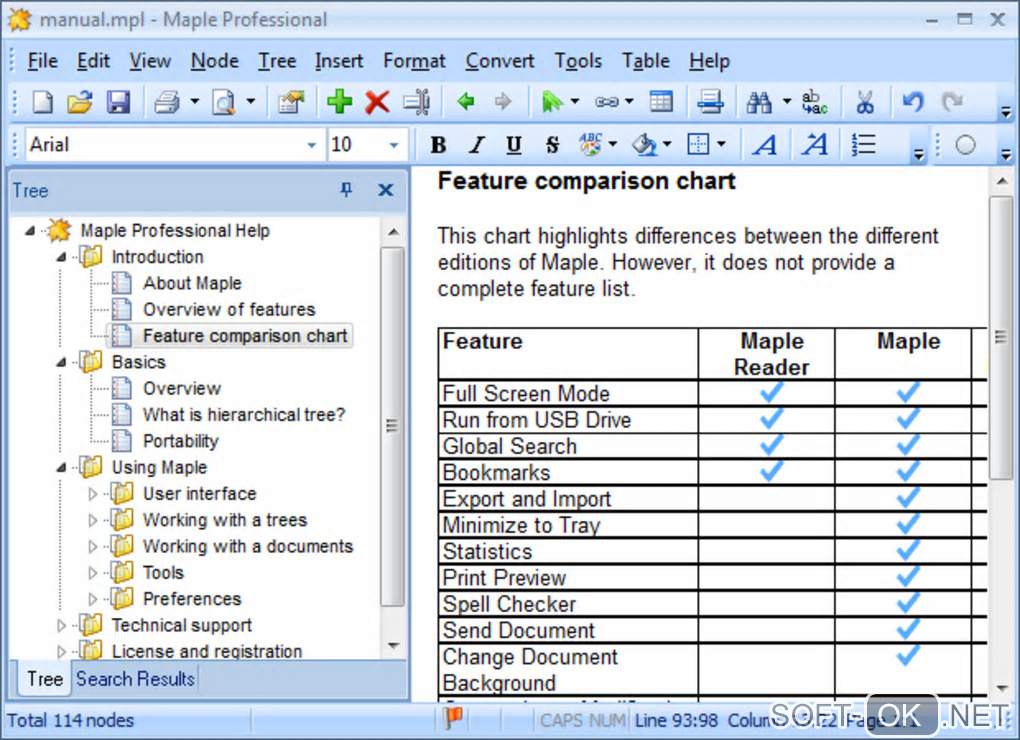
Task: Collapse the Basics tree folder
Action: [61, 362]
